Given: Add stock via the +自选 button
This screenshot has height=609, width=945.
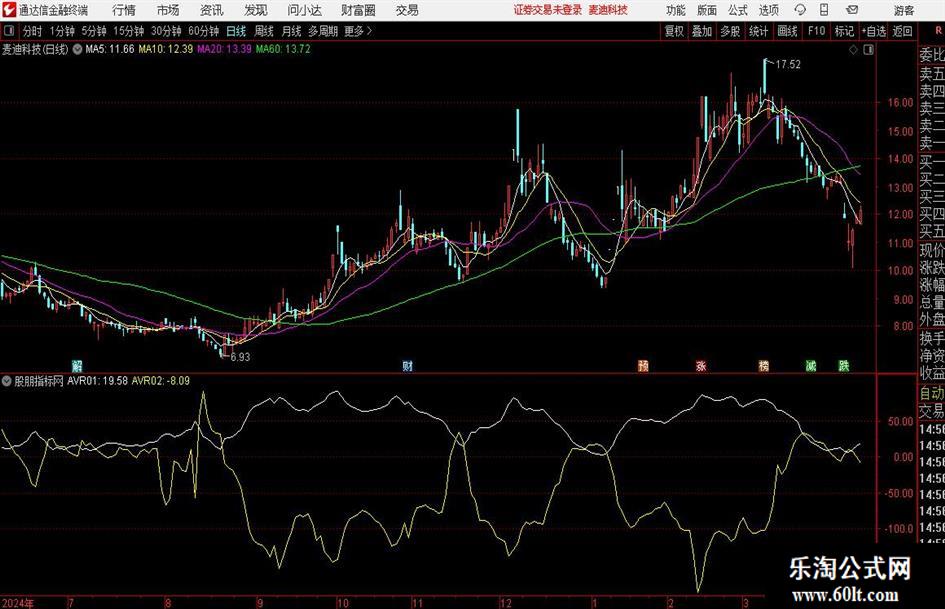Looking at the screenshot, I should pyautogui.click(x=874, y=31).
